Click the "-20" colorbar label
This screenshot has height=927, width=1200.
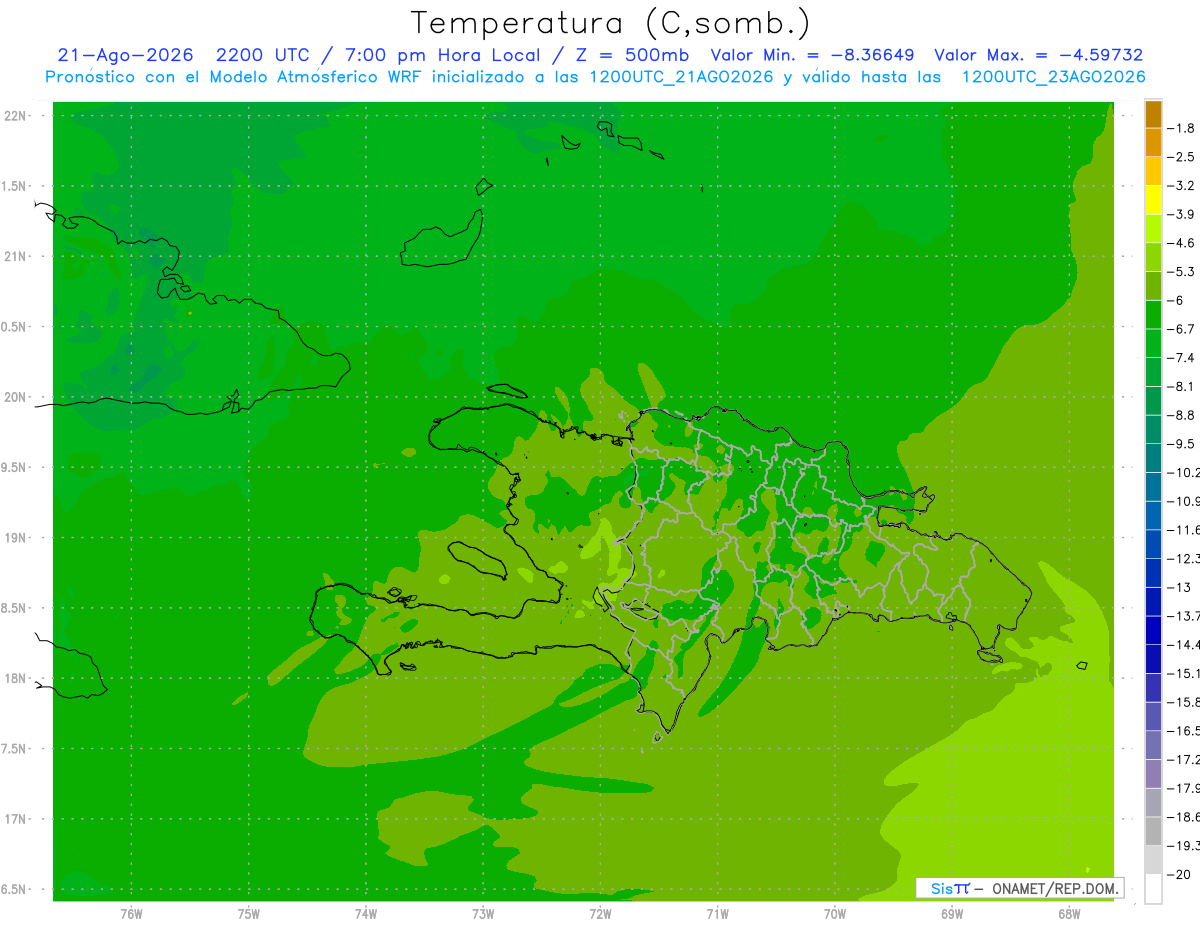pyautogui.click(x=1180, y=874)
